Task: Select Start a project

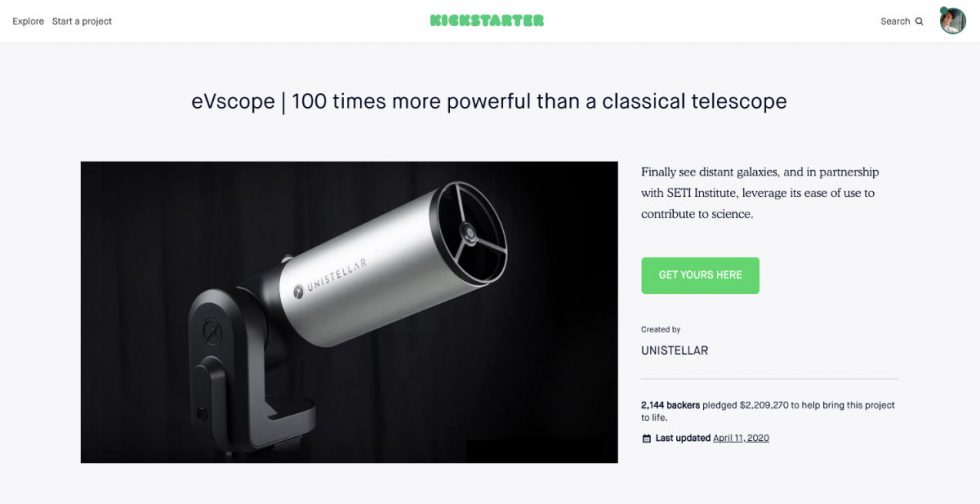Action: tap(82, 21)
